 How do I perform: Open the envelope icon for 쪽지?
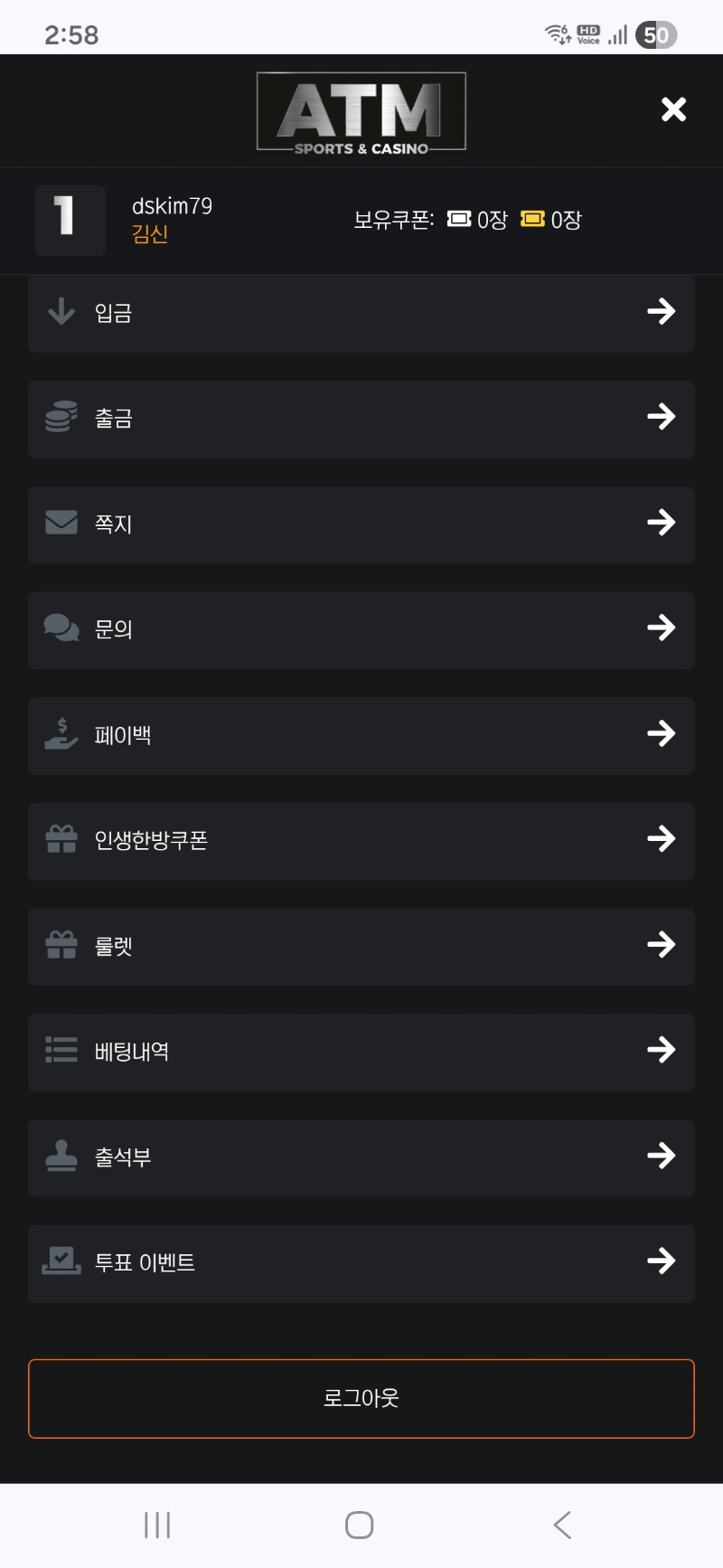tap(61, 523)
